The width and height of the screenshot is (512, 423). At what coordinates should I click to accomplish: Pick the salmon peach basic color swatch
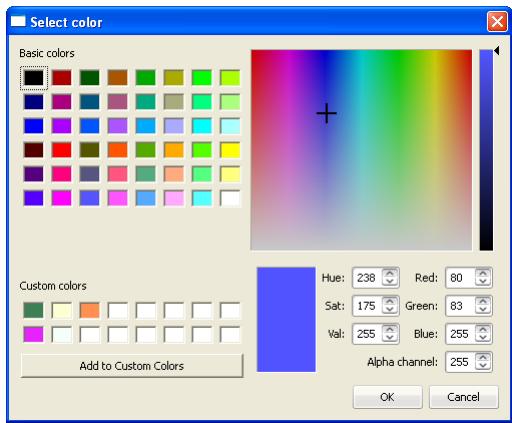pos(174,174)
